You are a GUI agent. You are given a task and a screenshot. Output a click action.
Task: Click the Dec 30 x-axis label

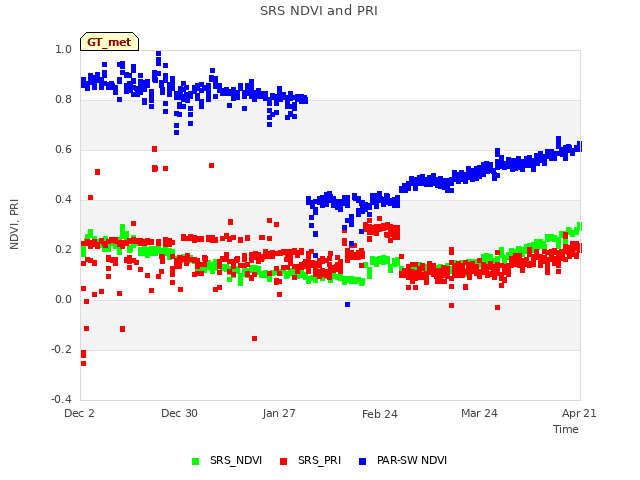[179, 413]
